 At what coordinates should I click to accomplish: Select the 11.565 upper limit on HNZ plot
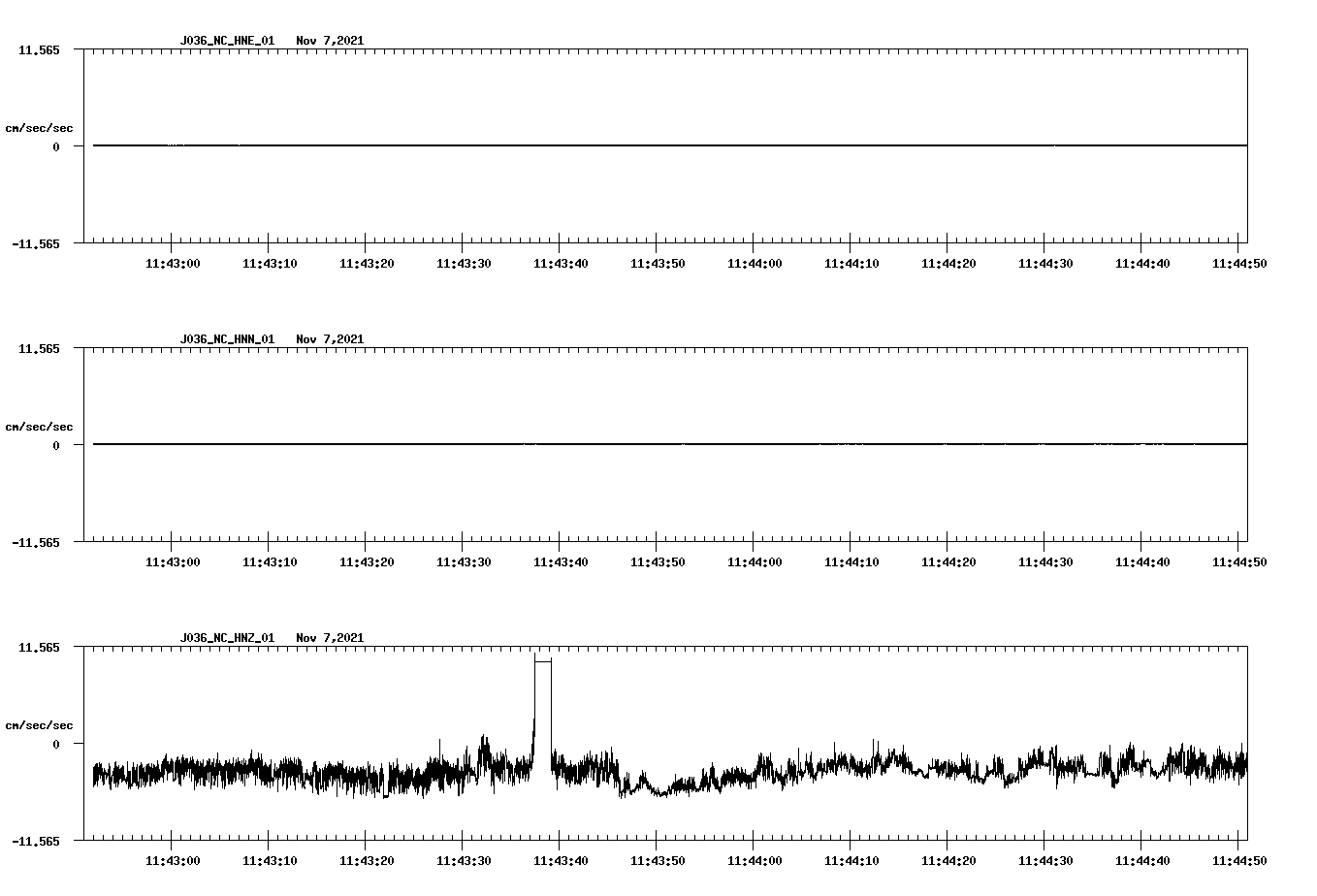point(39,647)
